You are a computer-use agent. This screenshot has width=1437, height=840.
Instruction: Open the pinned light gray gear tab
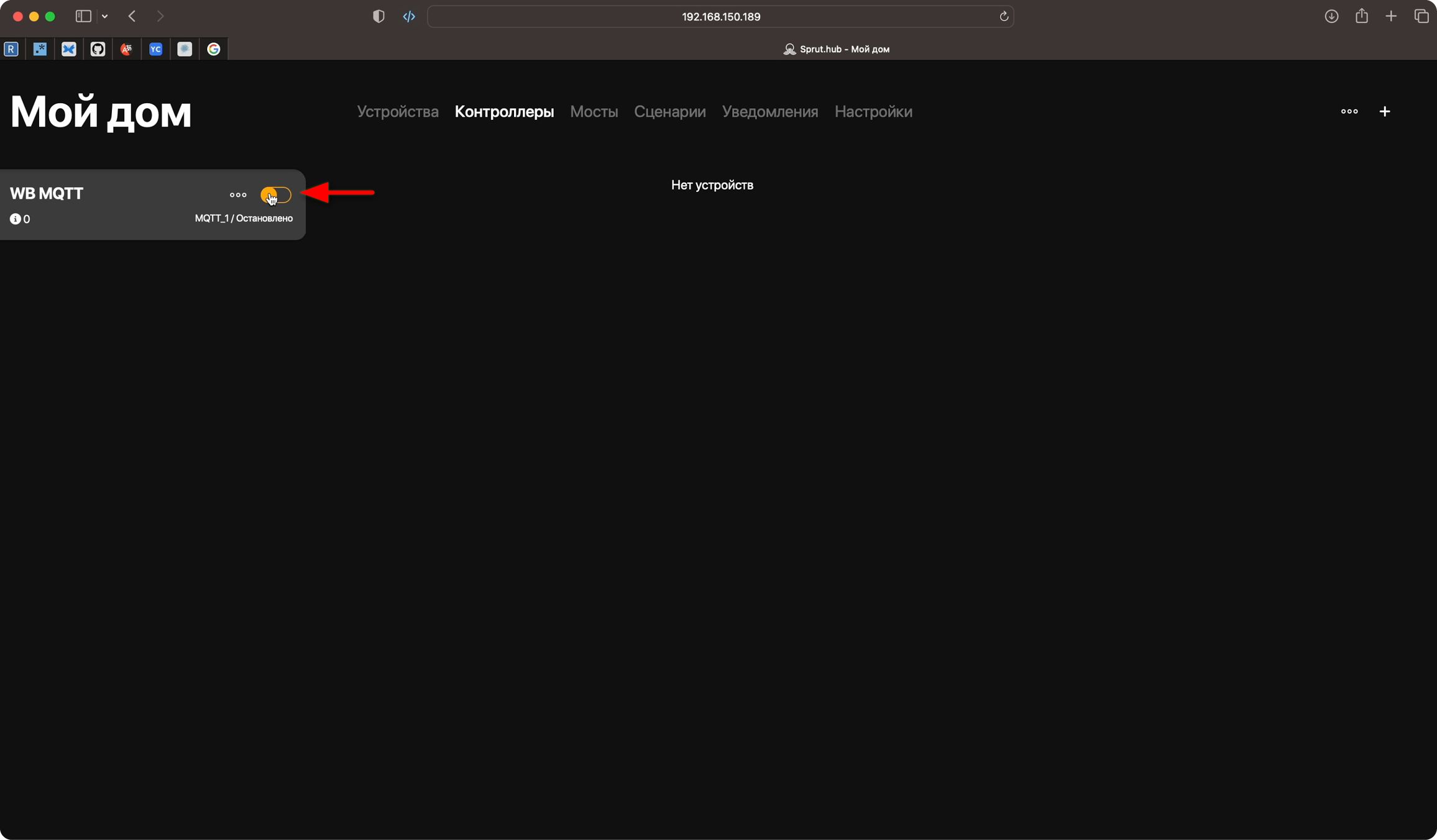(185, 49)
